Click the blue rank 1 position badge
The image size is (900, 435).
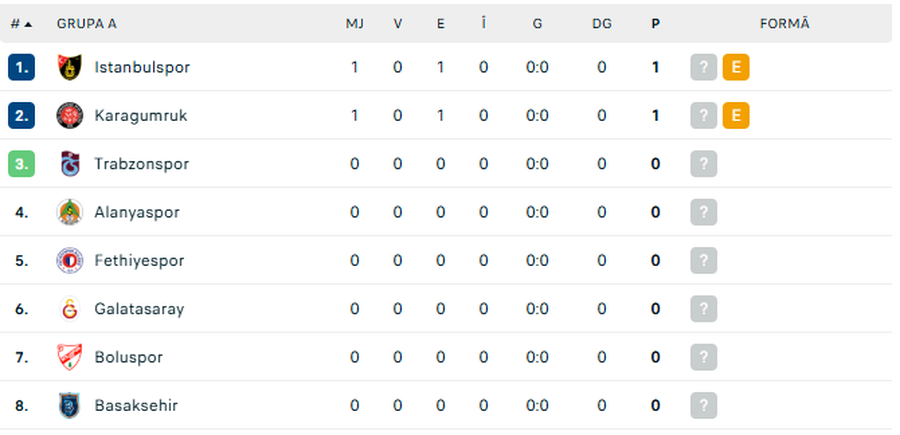pos(21,67)
